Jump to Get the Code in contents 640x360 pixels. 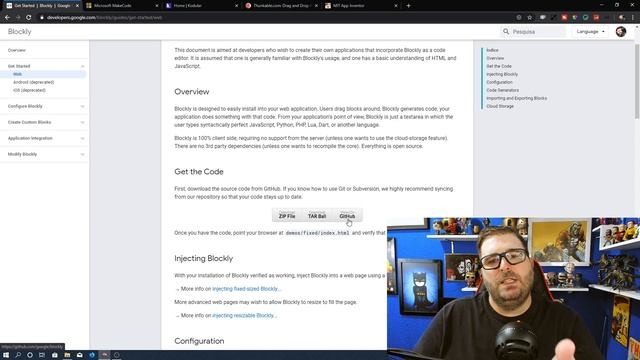coord(499,66)
